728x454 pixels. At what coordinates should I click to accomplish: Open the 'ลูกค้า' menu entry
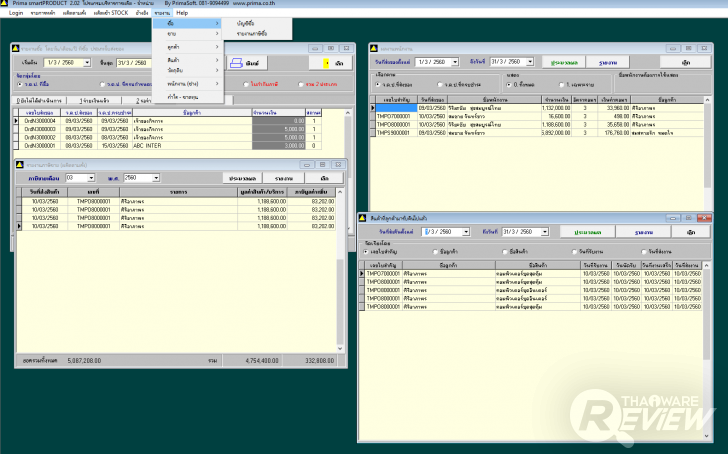pos(188,47)
